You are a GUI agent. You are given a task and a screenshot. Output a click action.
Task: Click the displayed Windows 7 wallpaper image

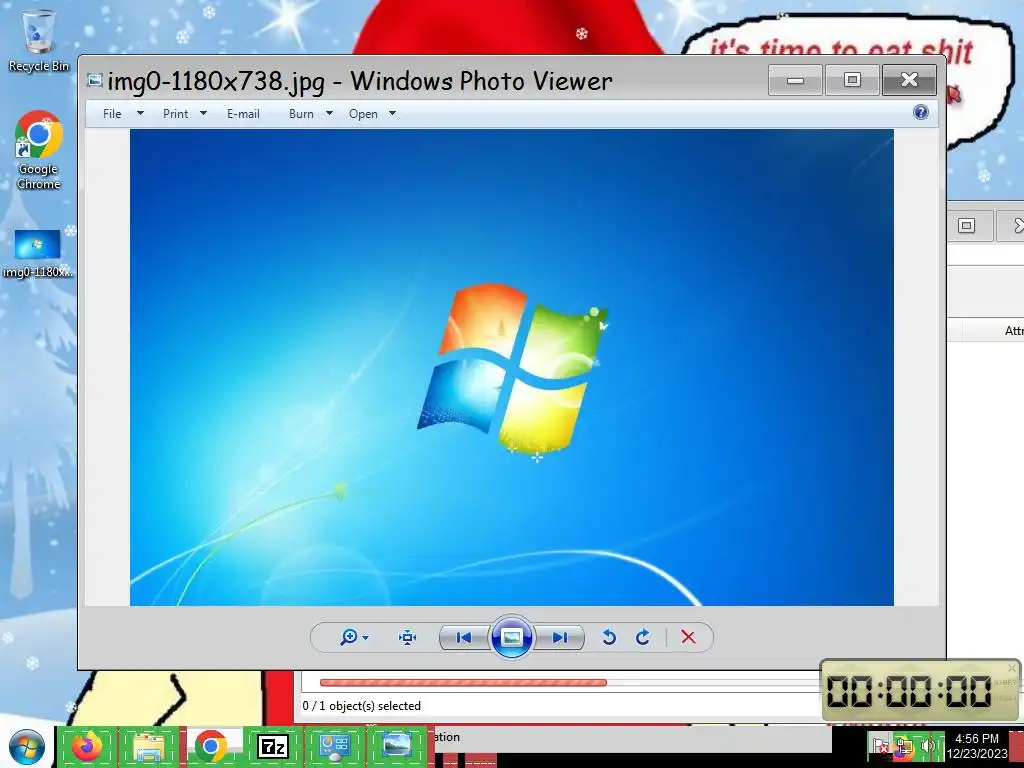511,367
